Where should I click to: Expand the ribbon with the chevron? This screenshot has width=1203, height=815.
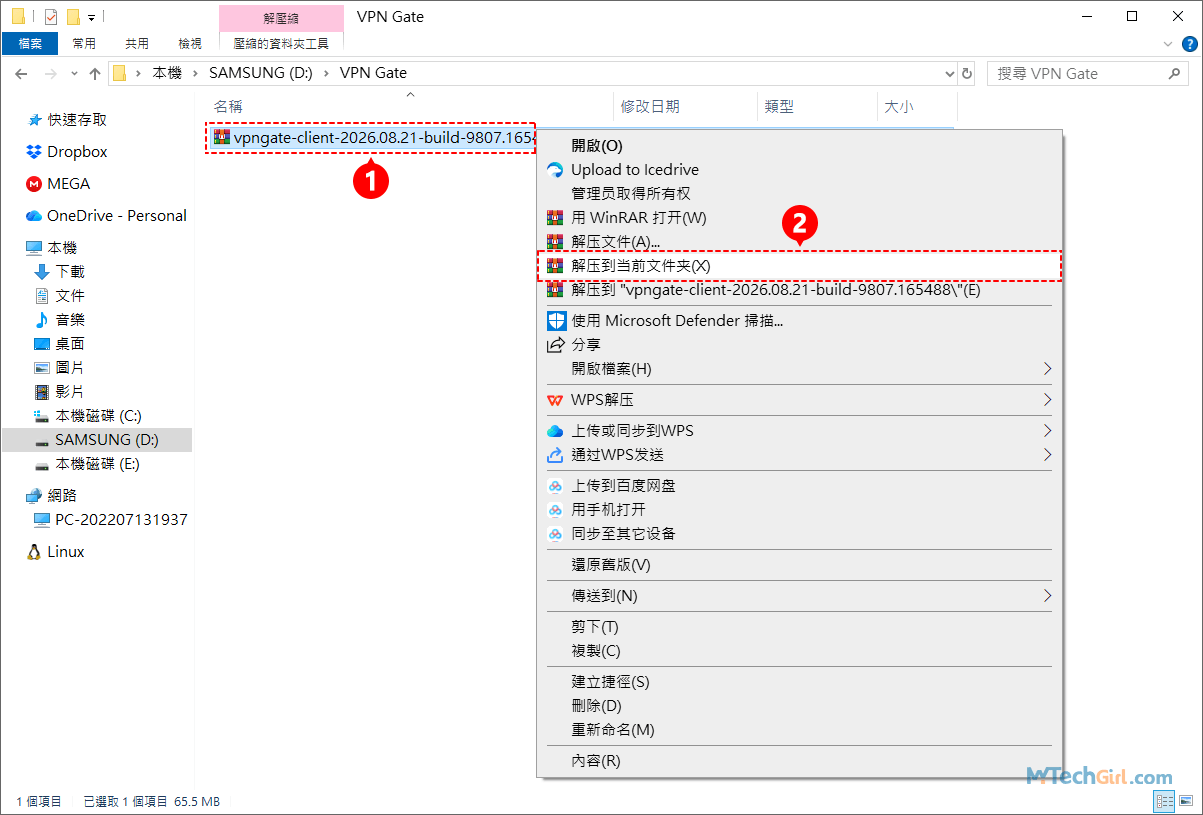point(1169,44)
